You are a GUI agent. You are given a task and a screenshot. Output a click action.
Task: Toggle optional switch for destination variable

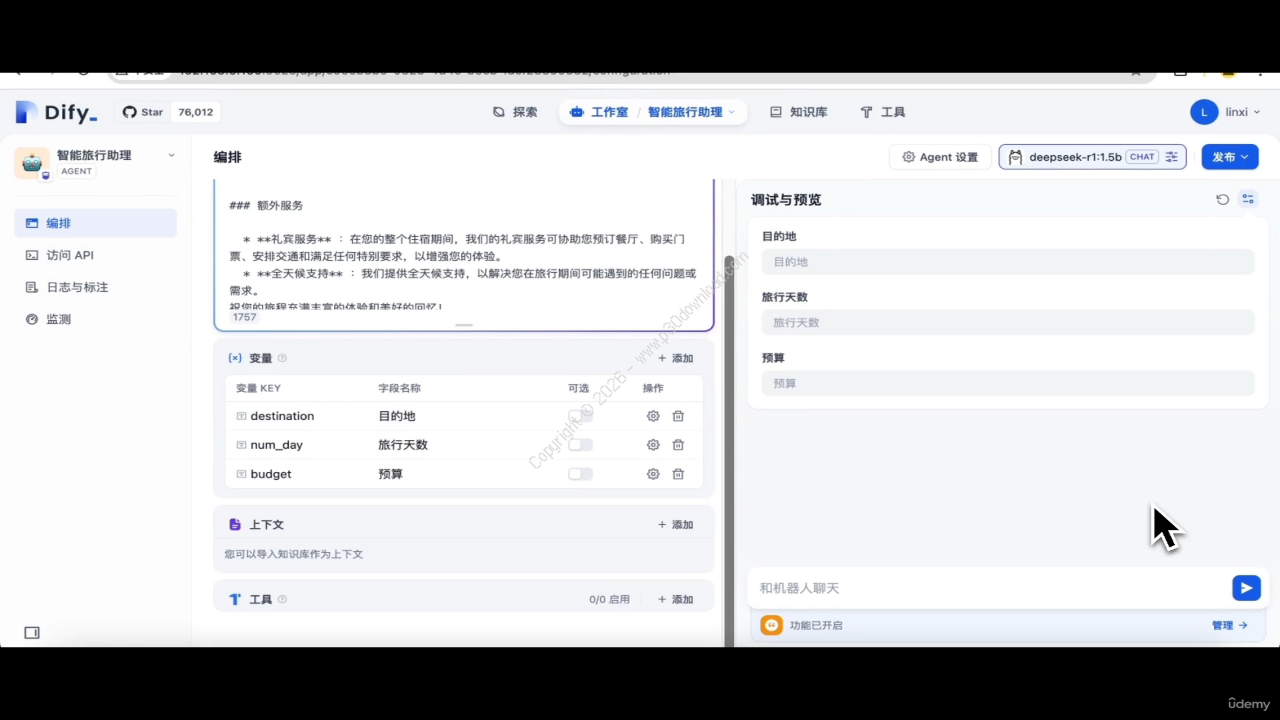click(580, 416)
